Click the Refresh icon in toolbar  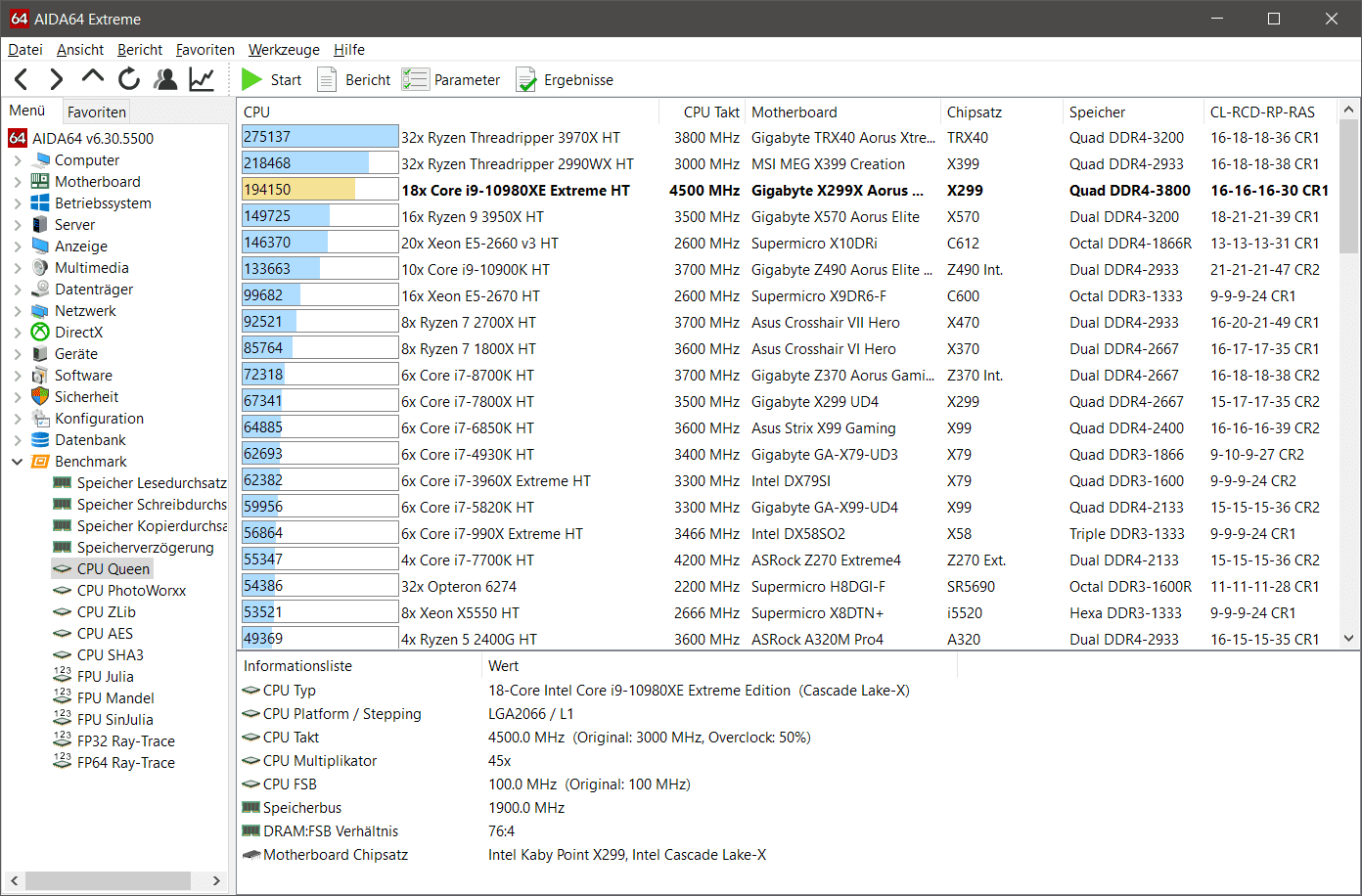(129, 79)
